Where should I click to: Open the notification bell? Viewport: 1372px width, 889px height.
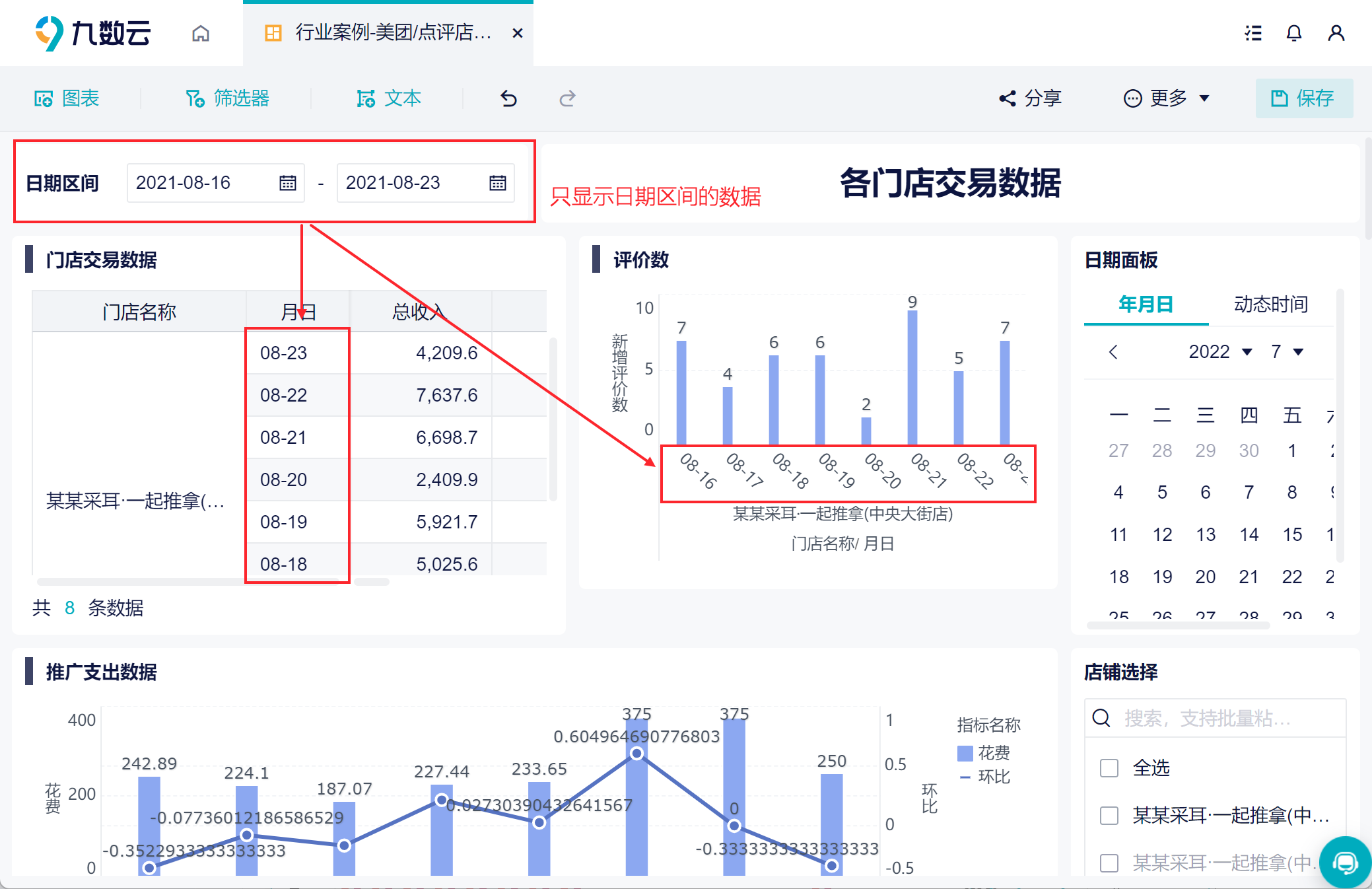tap(1294, 33)
